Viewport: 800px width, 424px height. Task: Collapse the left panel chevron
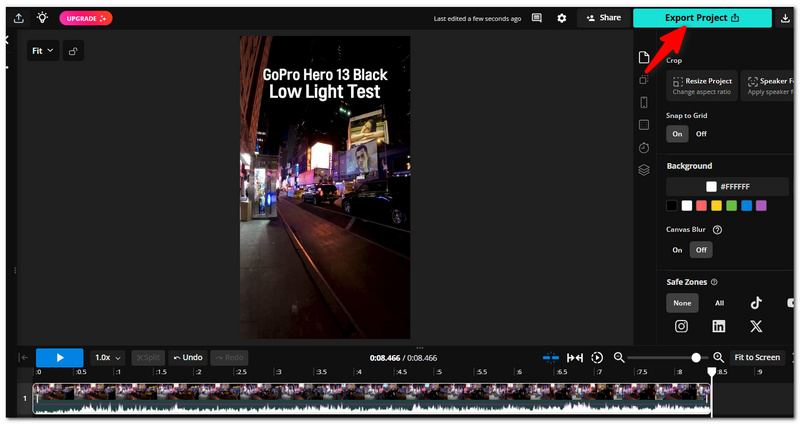7,40
